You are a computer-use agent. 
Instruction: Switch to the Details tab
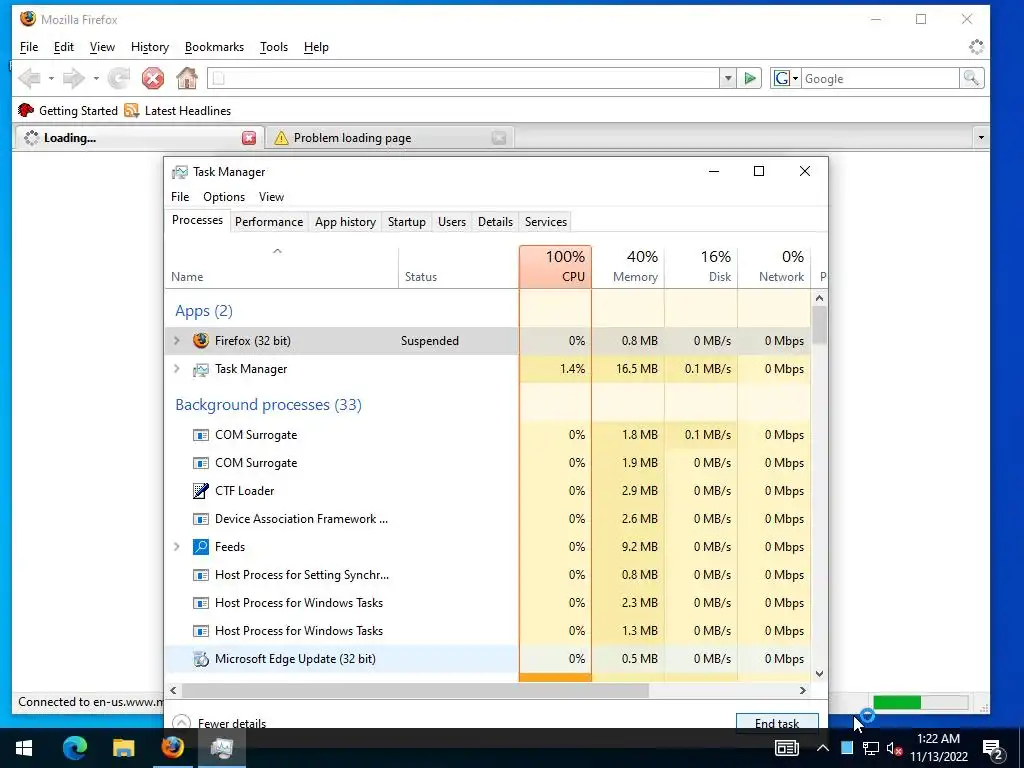coord(495,221)
